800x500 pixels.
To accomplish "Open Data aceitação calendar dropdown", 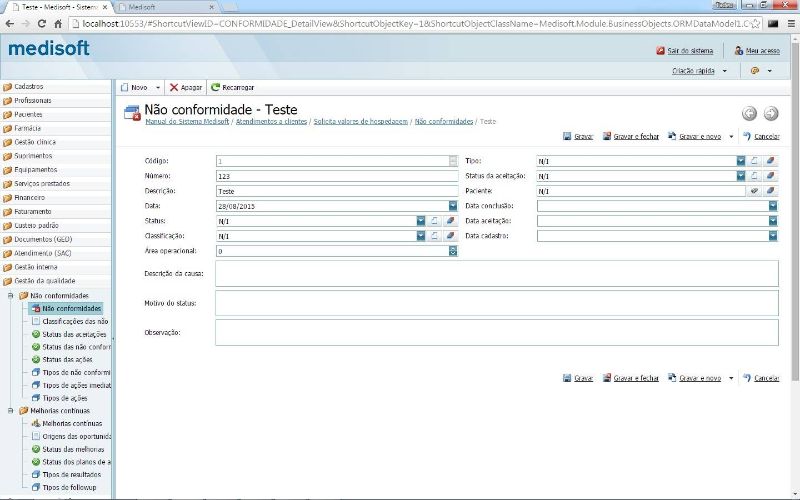I will [x=773, y=221].
